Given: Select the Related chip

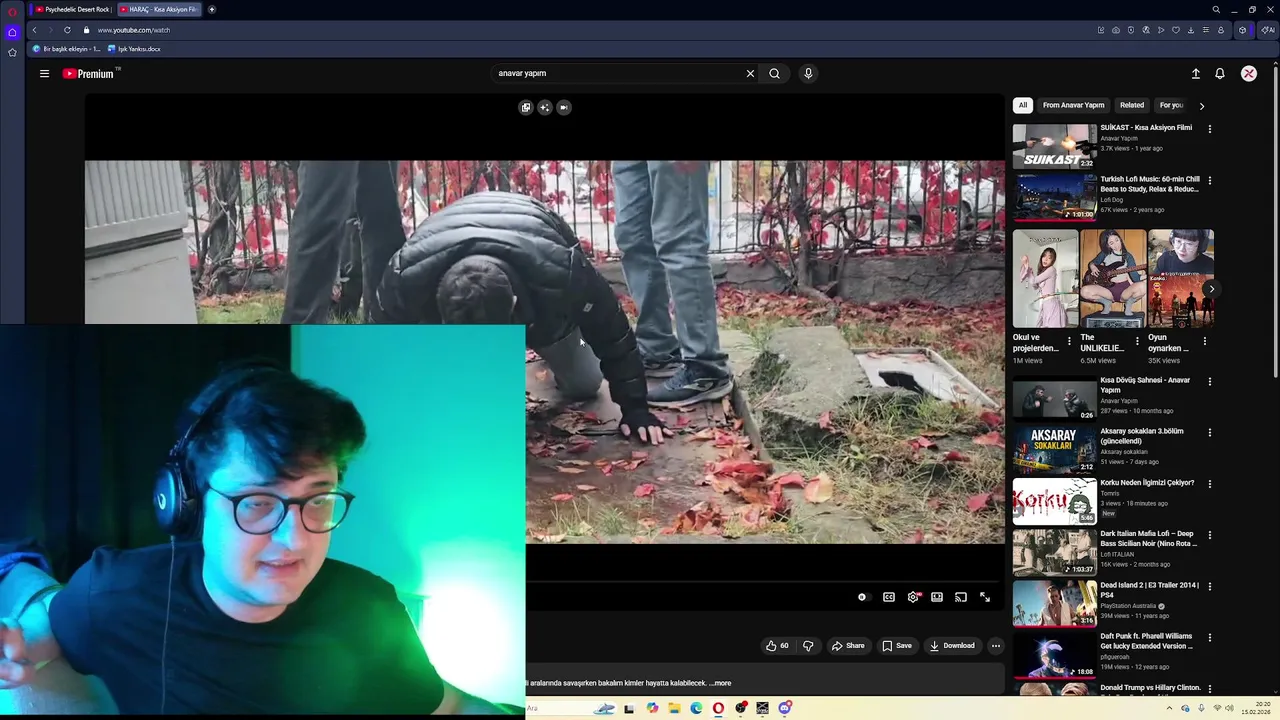Looking at the screenshot, I should (x=1132, y=105).
